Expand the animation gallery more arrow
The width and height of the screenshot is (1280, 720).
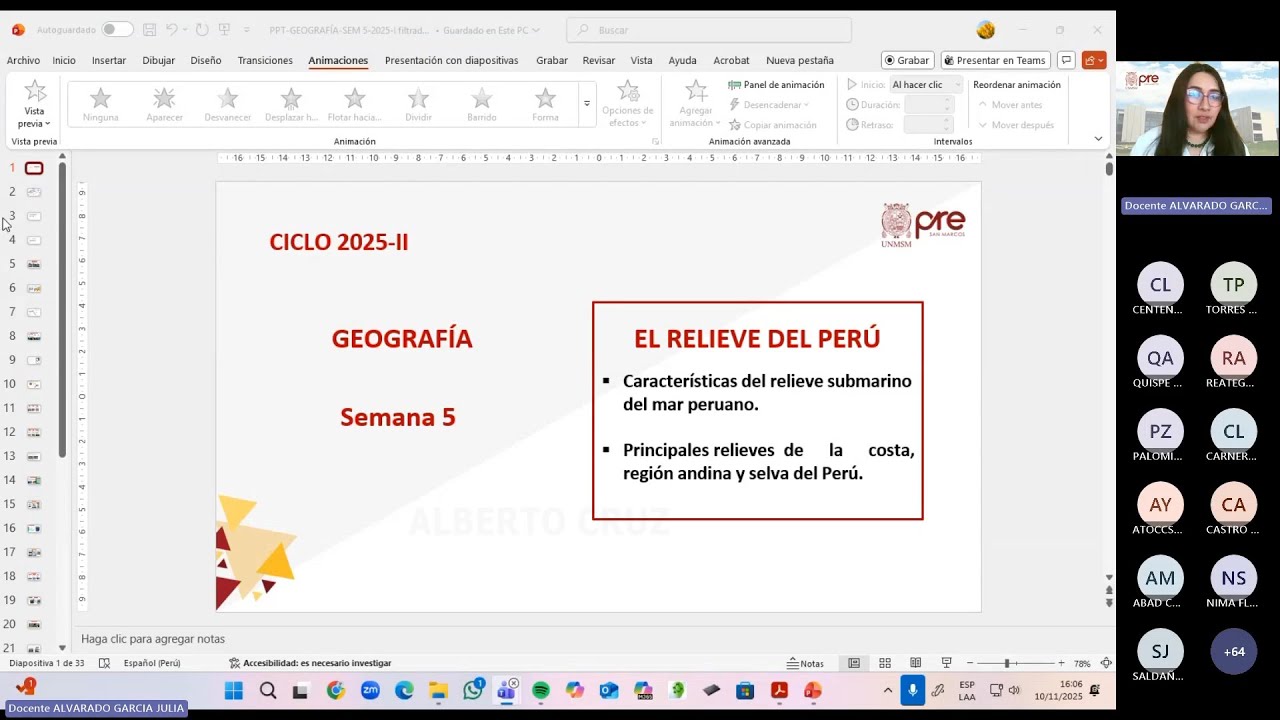(587, 104)
